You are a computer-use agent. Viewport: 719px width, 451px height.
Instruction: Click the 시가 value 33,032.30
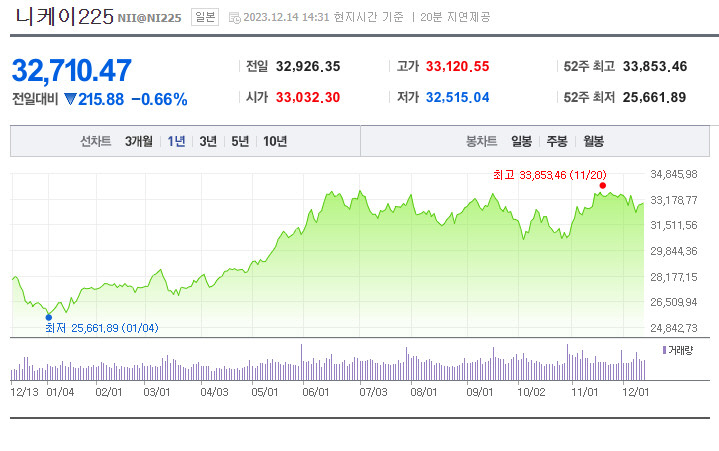pos(308,98)
